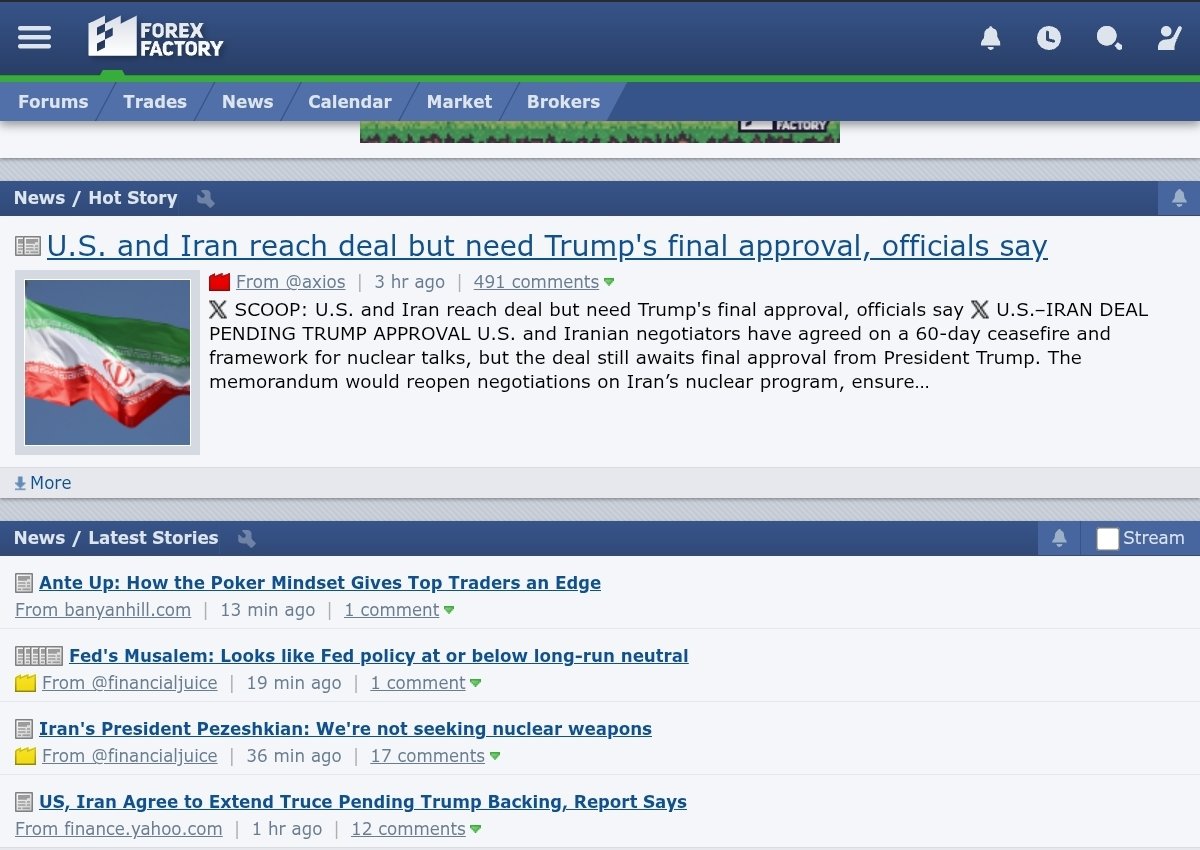Open From @axios source link
Screen dimensions: 1200x850
tap(291, 282)
